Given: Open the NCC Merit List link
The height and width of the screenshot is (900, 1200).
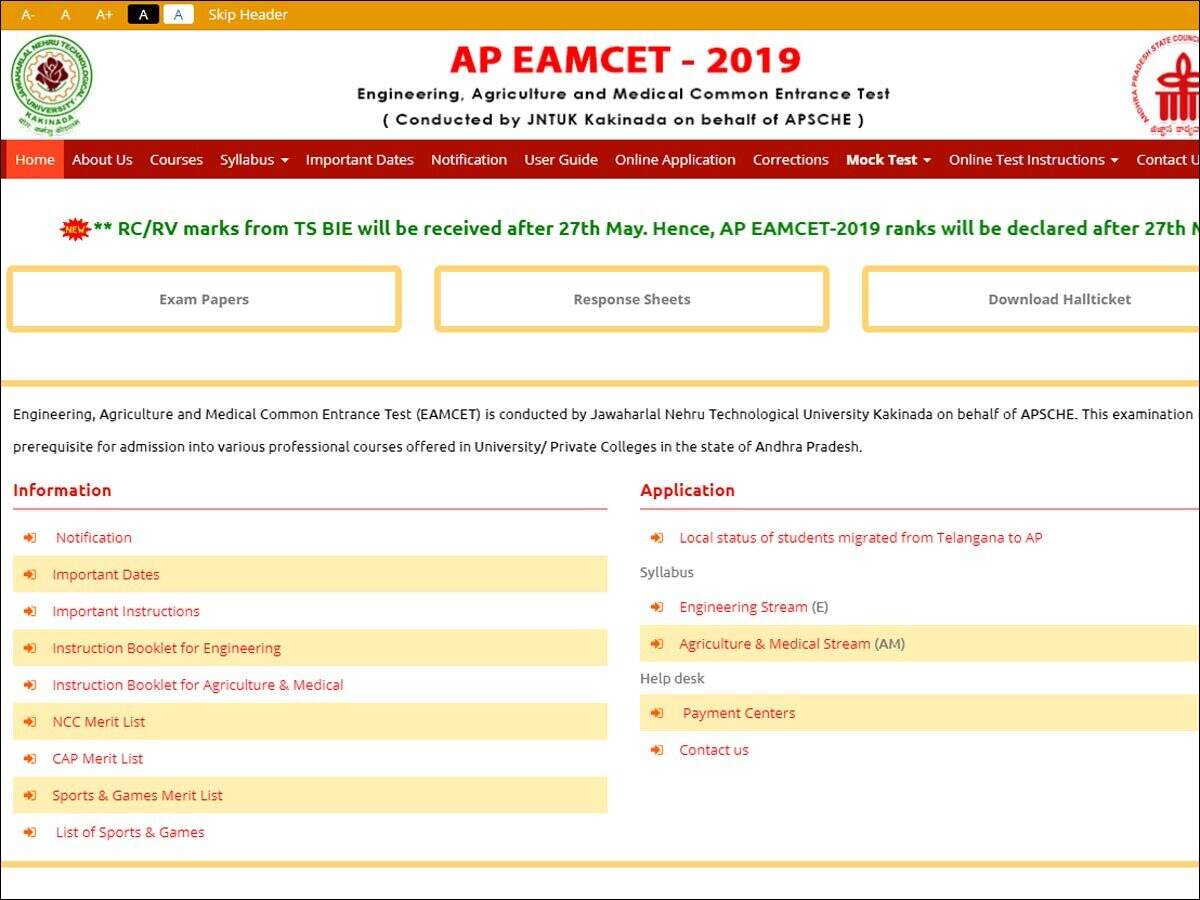Looking at the screenshot, I should click(99, 722).
